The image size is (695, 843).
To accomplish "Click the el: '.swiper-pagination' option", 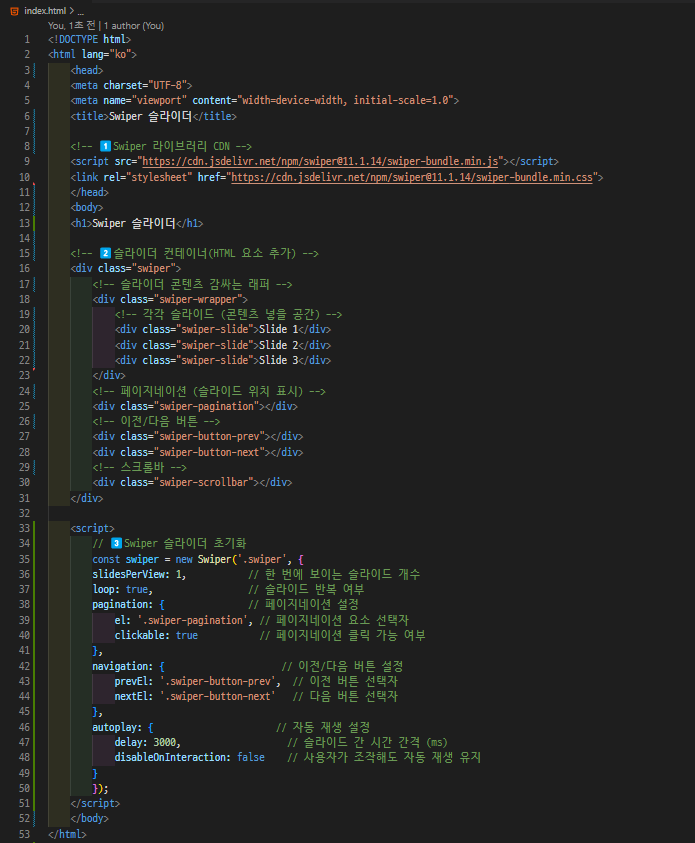I will coord(183,620).
